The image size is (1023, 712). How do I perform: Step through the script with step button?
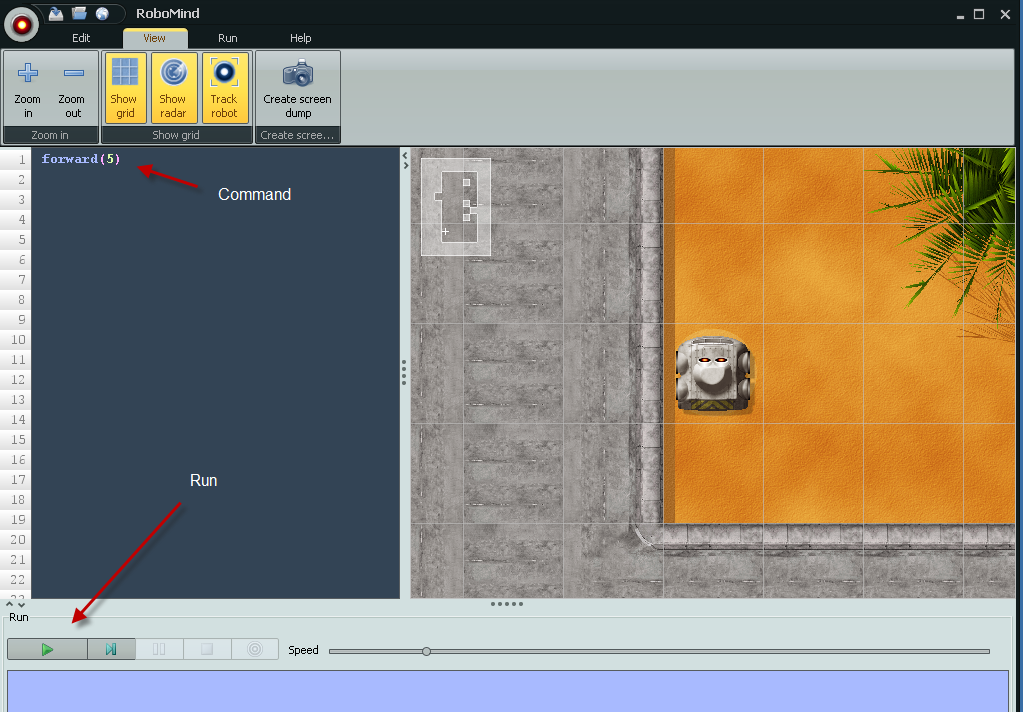pos(111,649)
